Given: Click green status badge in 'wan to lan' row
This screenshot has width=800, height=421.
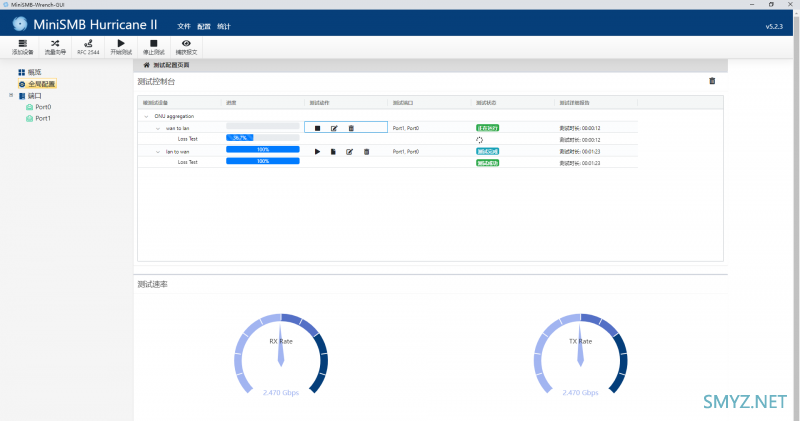Looking at the screenshot, I should pyautogui.click(x=487, y=128).
